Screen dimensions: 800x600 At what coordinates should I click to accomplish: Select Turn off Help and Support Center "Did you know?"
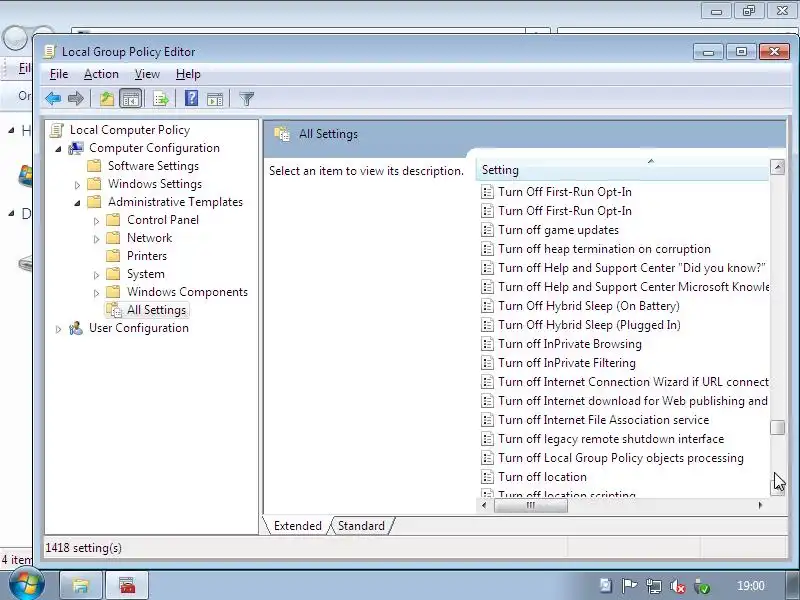[632, 268]
